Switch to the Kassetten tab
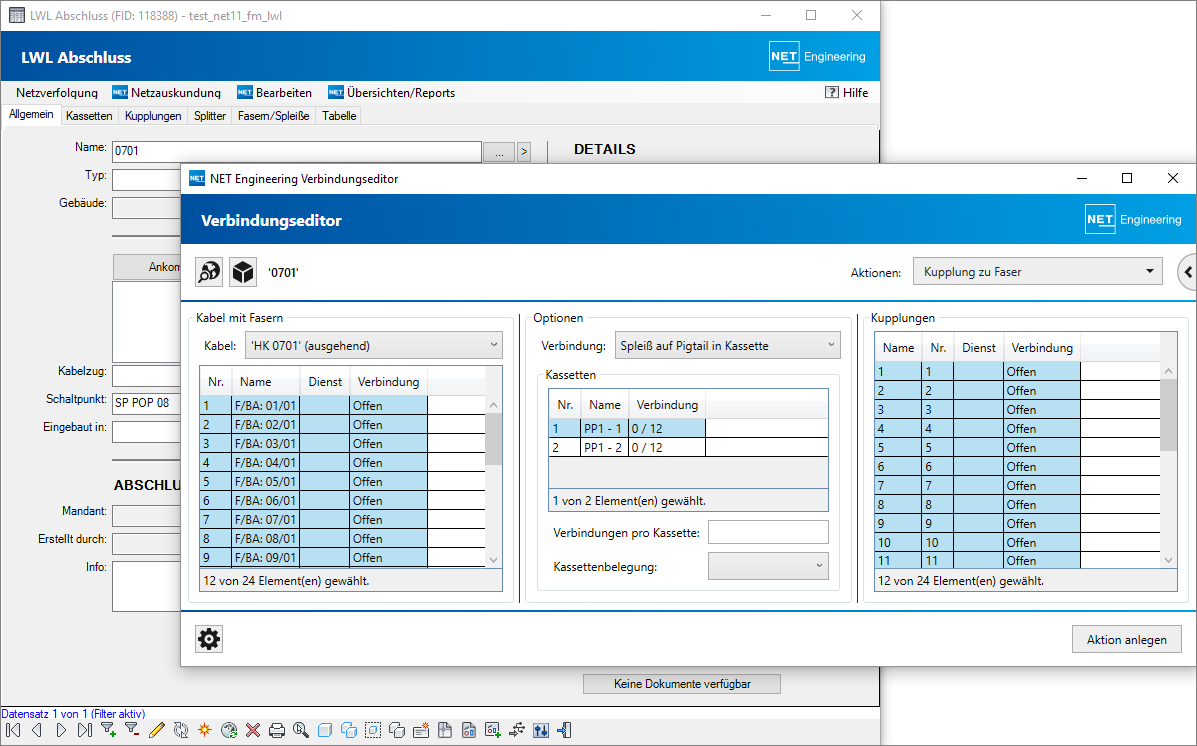 click(89, 116)
